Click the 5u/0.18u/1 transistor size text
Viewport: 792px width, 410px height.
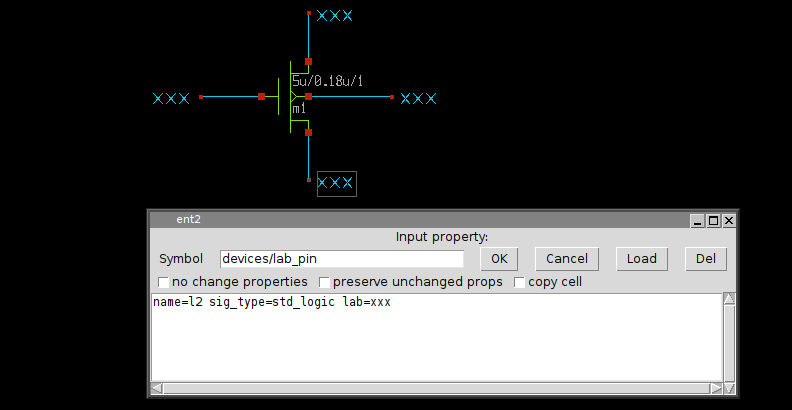coord(327,80)
